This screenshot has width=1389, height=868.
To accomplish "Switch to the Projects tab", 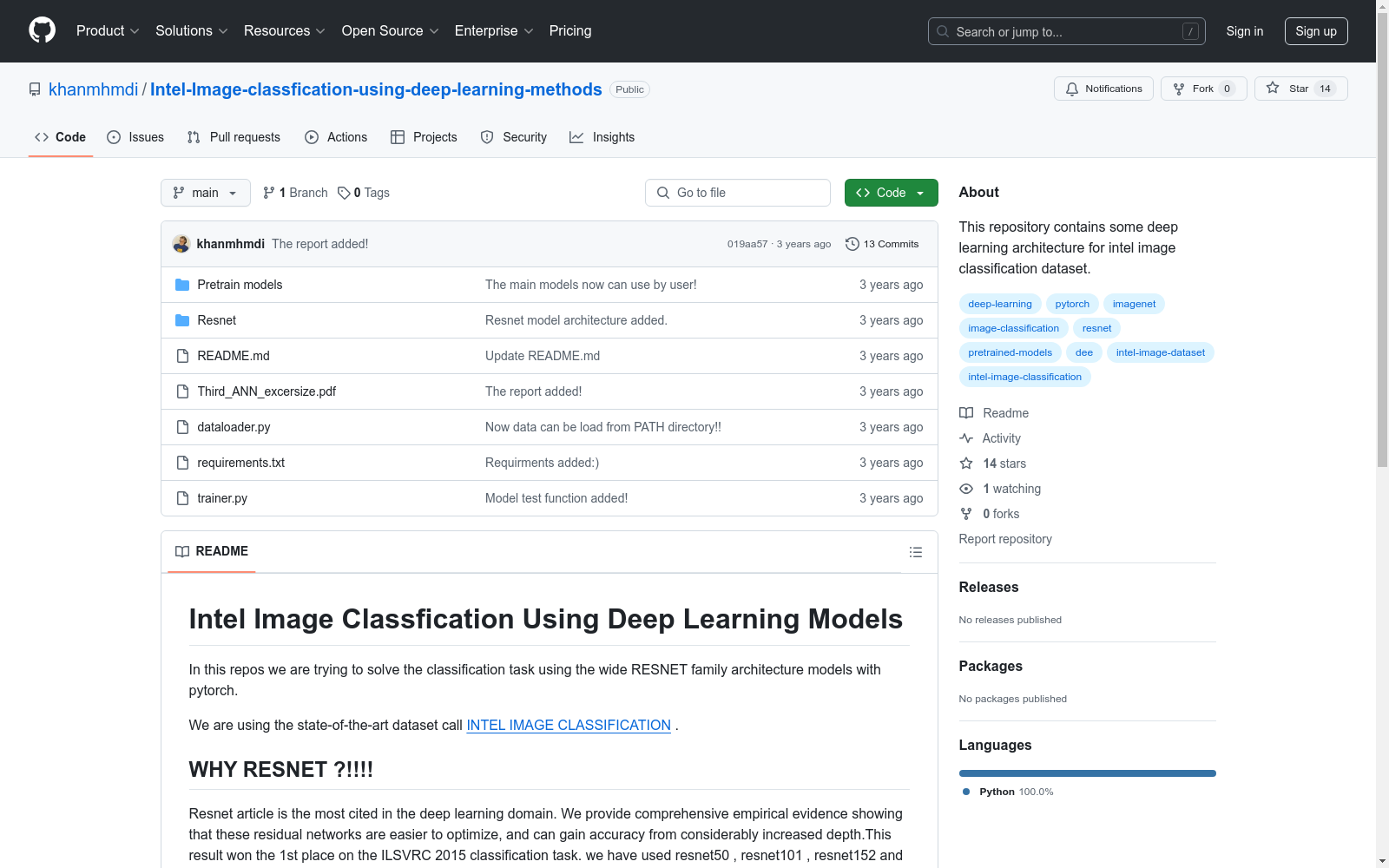I will point(424,137).
